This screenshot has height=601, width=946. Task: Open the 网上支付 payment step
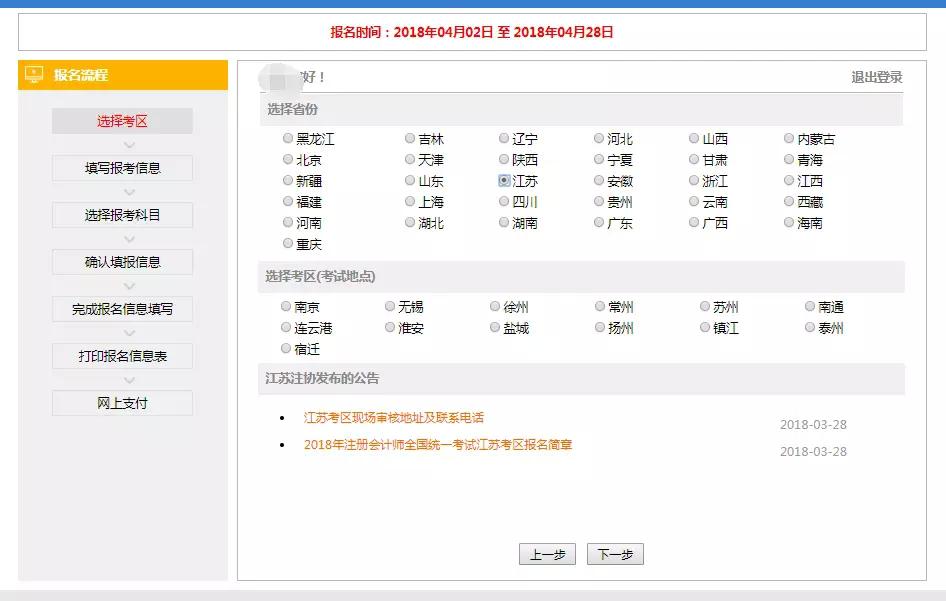pos(122,403)
